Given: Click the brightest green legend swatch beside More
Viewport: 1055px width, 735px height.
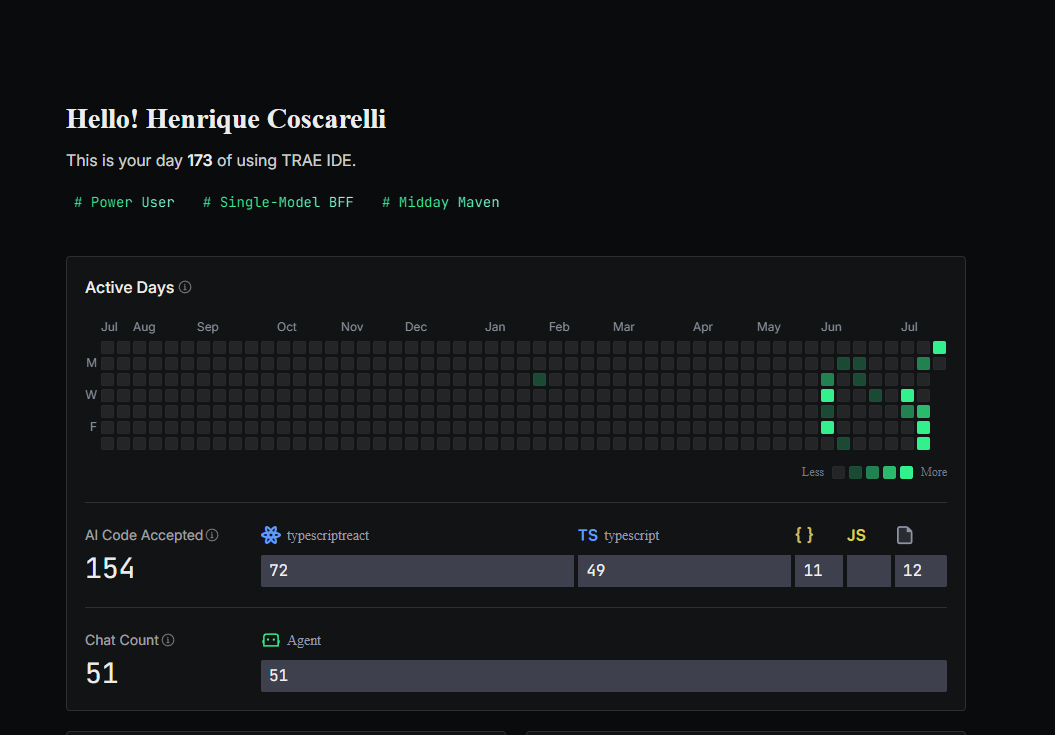Looking at the screenshot, I should click(906, 472).
